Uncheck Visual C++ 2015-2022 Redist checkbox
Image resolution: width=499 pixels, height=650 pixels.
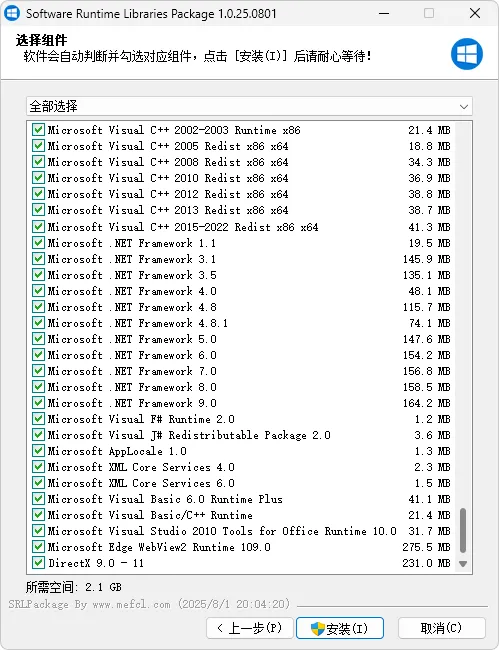[x=38, y=227]
